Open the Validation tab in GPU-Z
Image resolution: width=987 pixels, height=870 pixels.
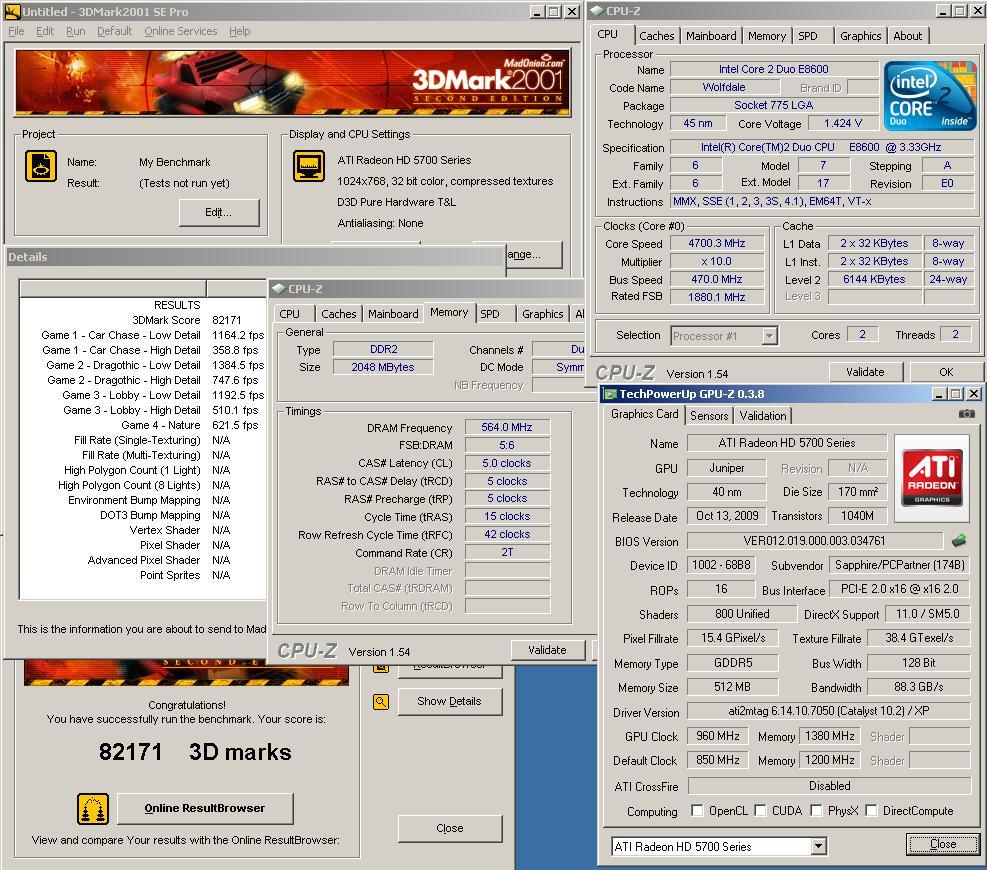[762, 415]
